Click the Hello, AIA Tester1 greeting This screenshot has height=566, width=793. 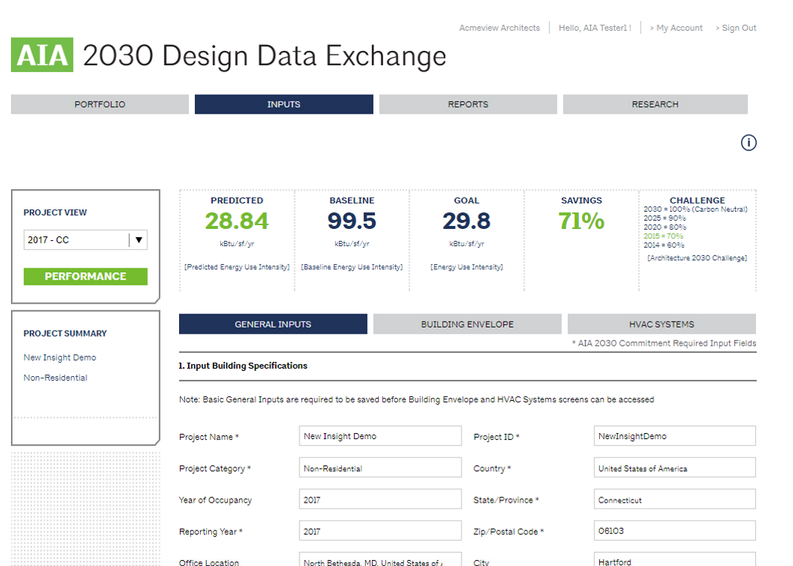pyautogui.click(x=595, y=28)
